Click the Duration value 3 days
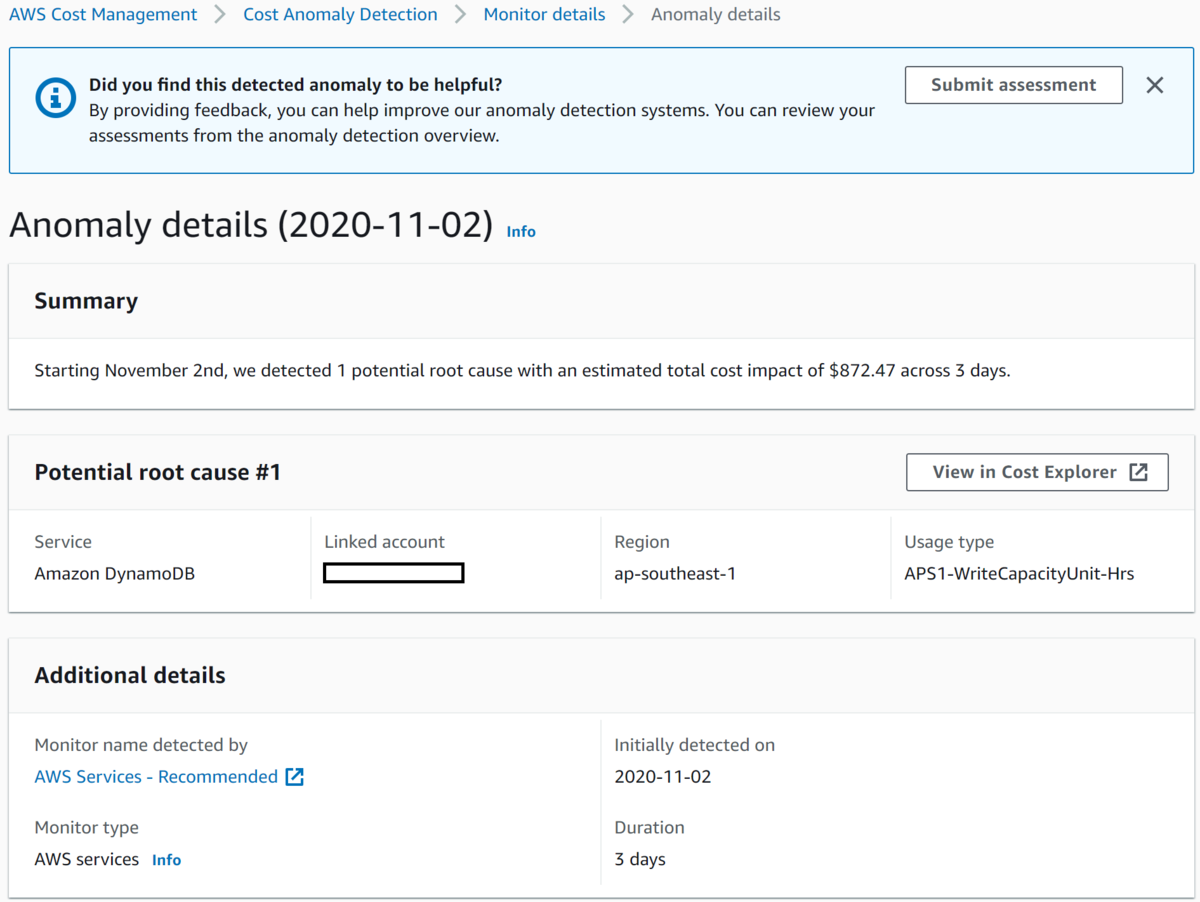The height and width of the screenshot is (902, 1200). coord(640,860)
